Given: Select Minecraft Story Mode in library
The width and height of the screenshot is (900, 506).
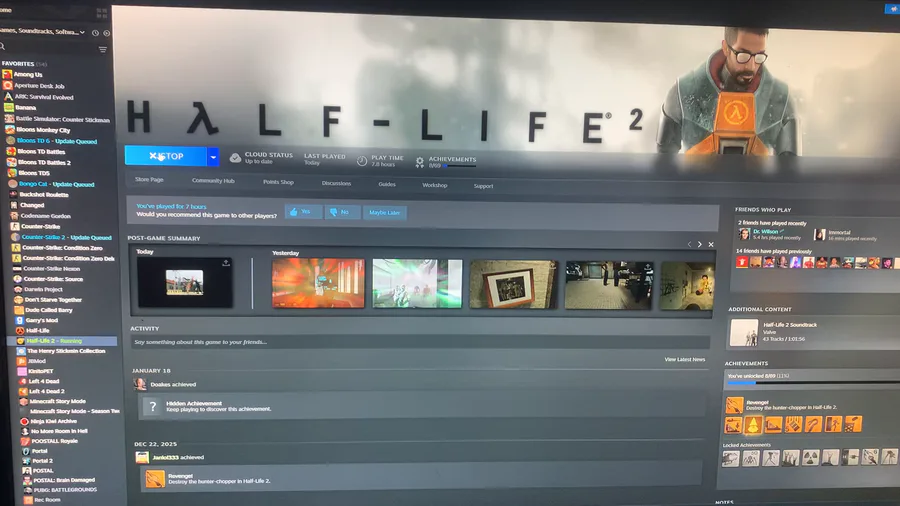Looking at the screenshot, I should click(x=57, y=401).
